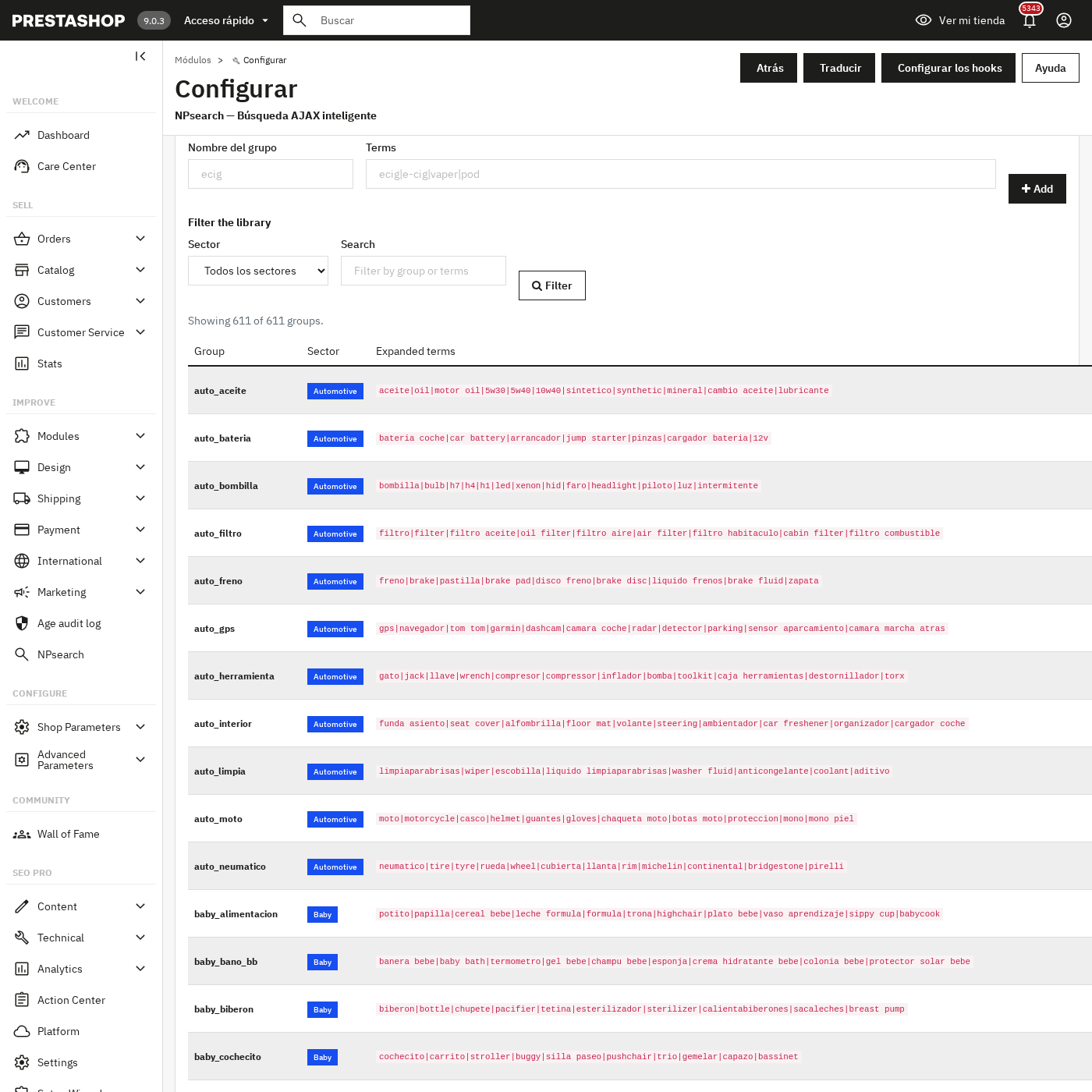Click the Analytics chart icon
Viewport: 1092px width, 1092px height.
22,969
